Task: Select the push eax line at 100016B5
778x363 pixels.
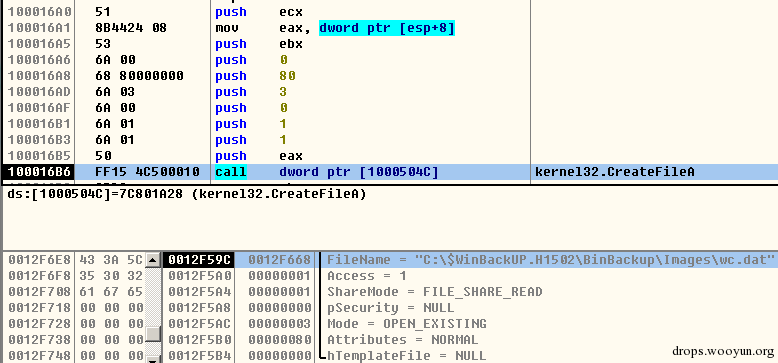Action: [390, 156]
